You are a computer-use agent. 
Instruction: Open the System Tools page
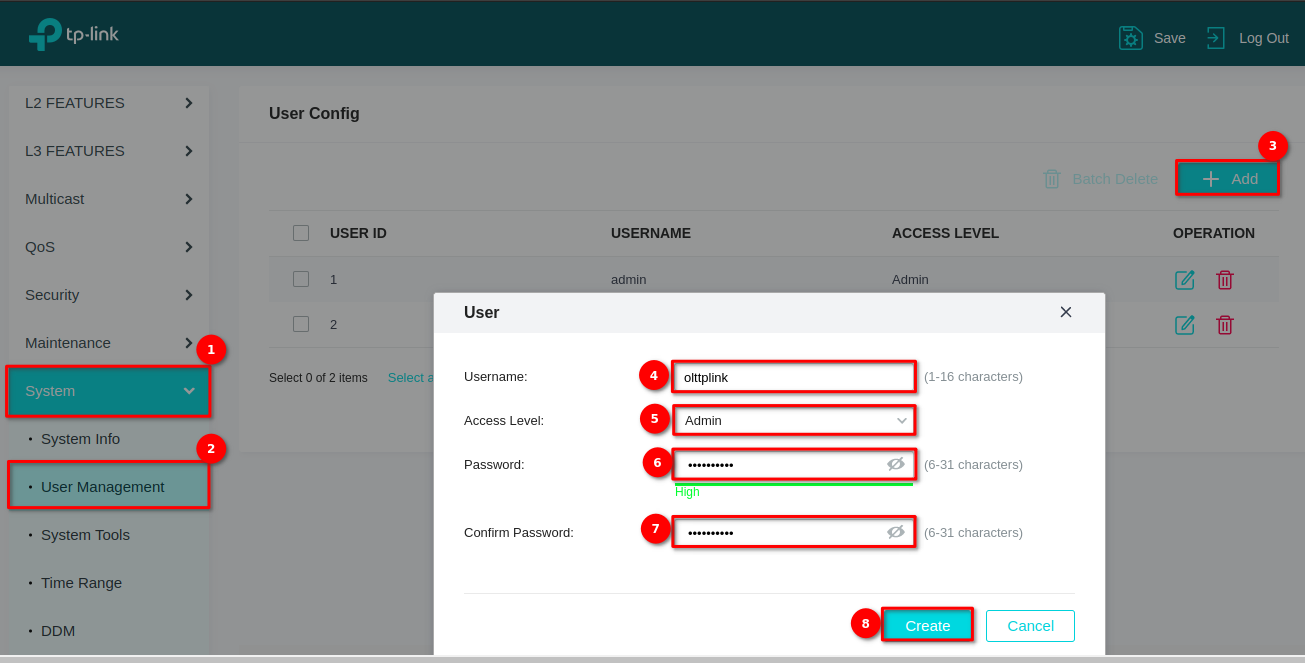click(85, 535)
